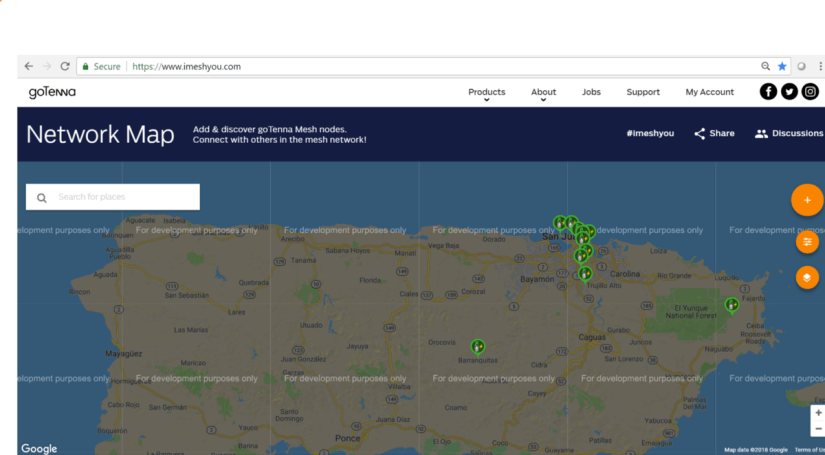Screen dimensions: 825x455
Task: Open the orange map filter settings button
Action: (807, 242)
